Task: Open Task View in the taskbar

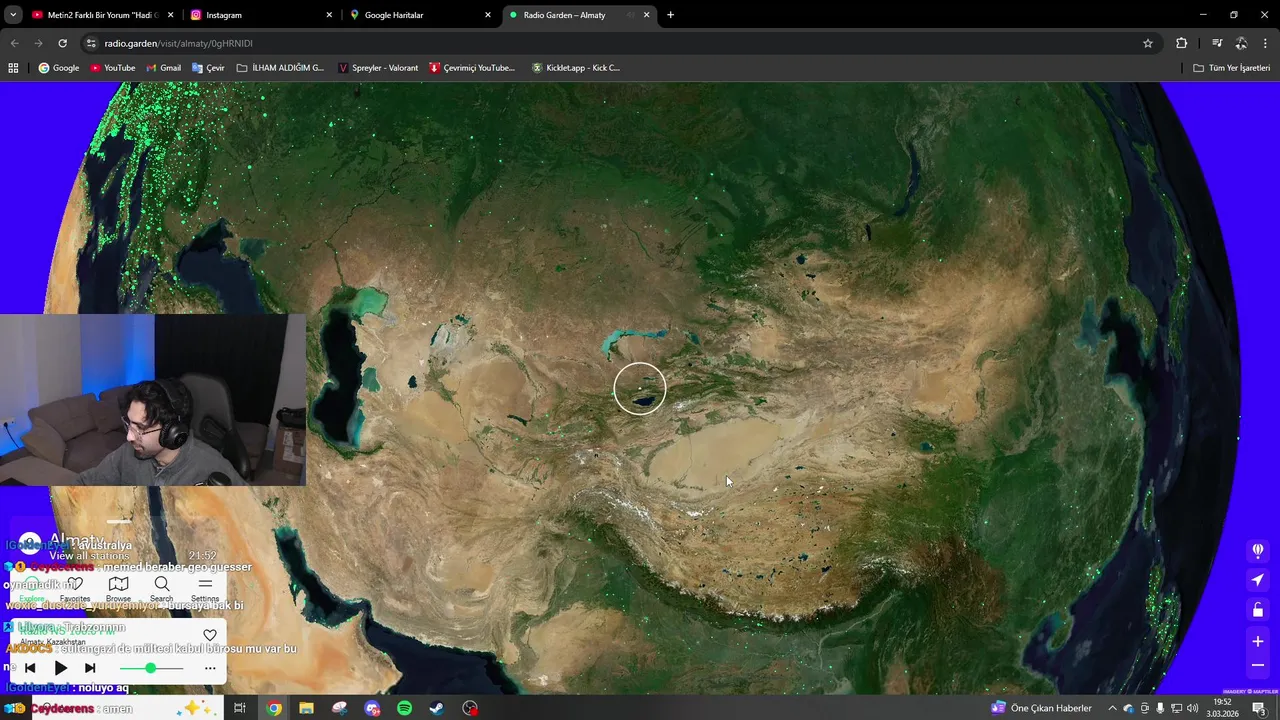Action: point(240,708)
